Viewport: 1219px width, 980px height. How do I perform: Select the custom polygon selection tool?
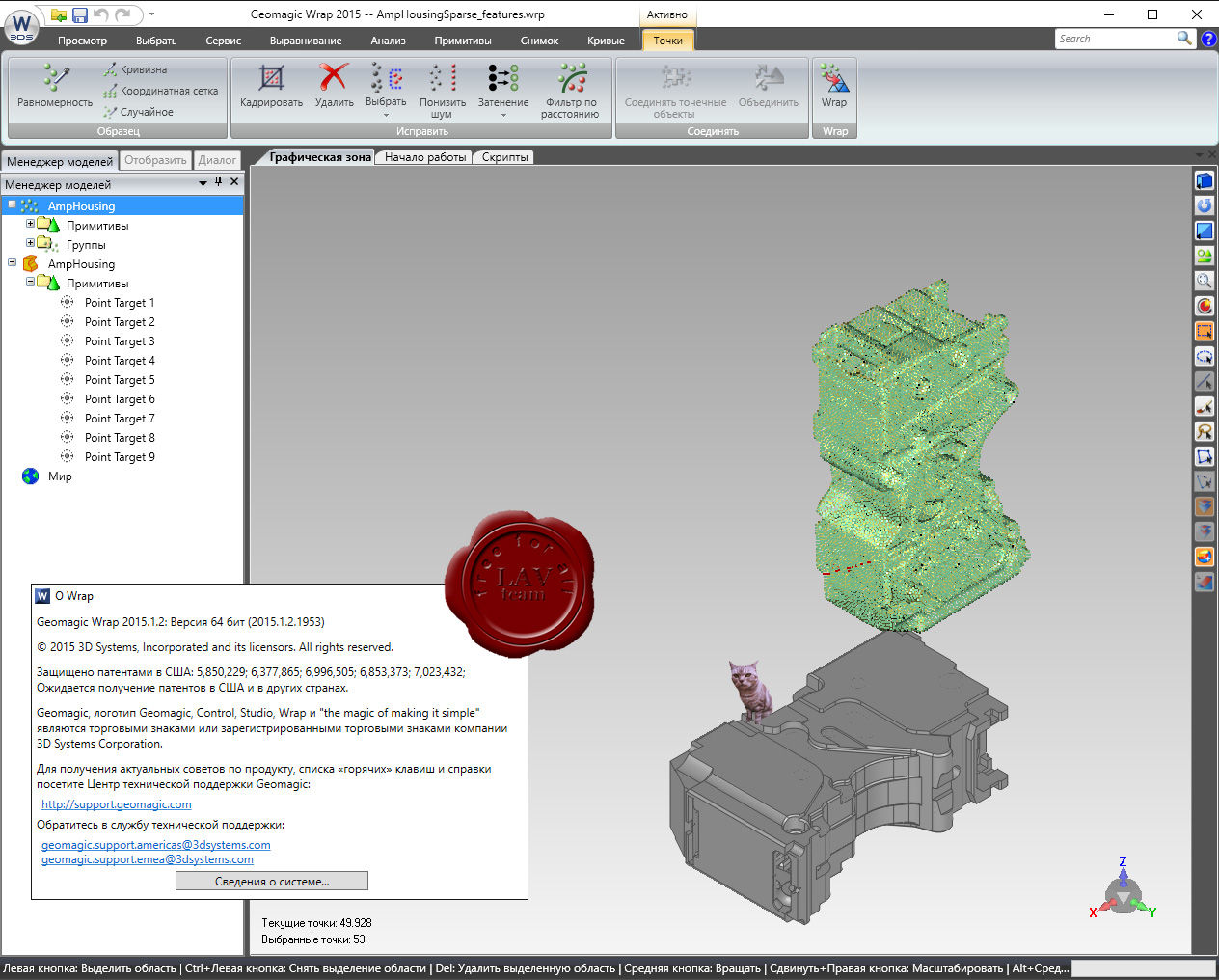coord(1205,456)
